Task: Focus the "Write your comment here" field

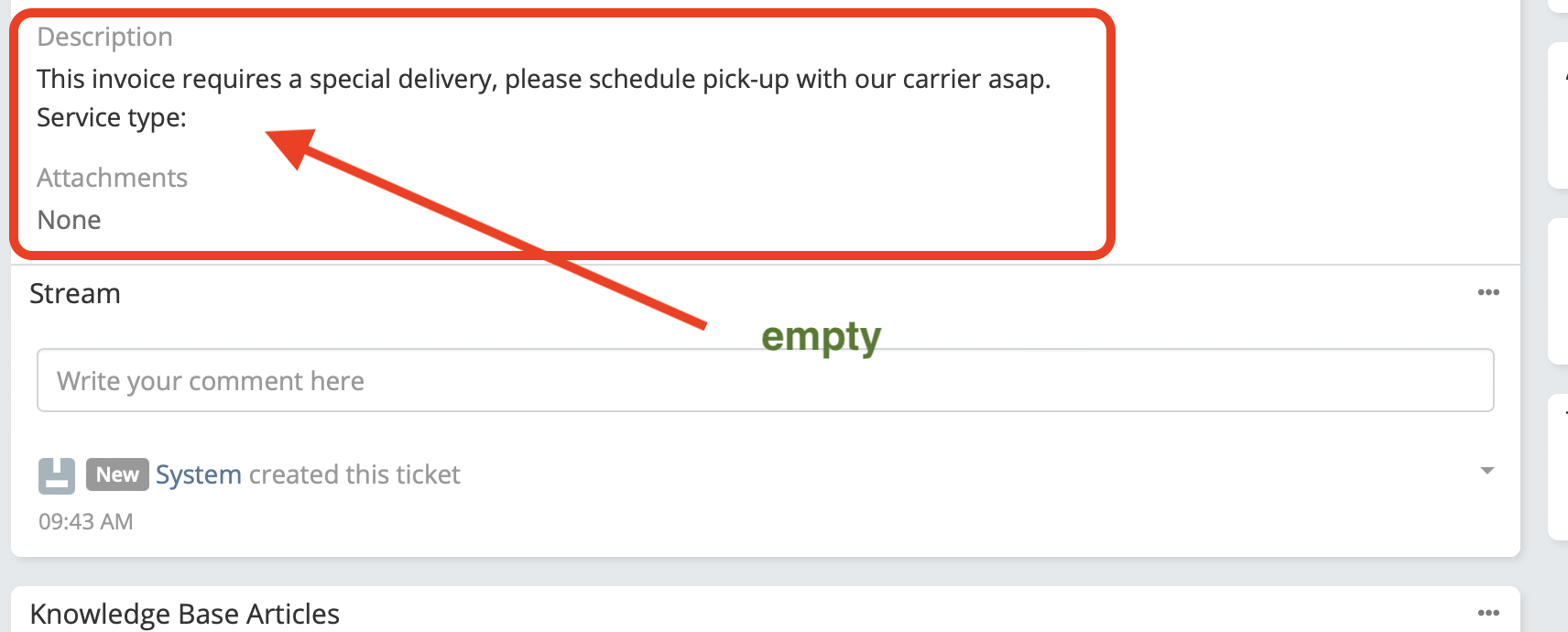Action: point(765,380)
